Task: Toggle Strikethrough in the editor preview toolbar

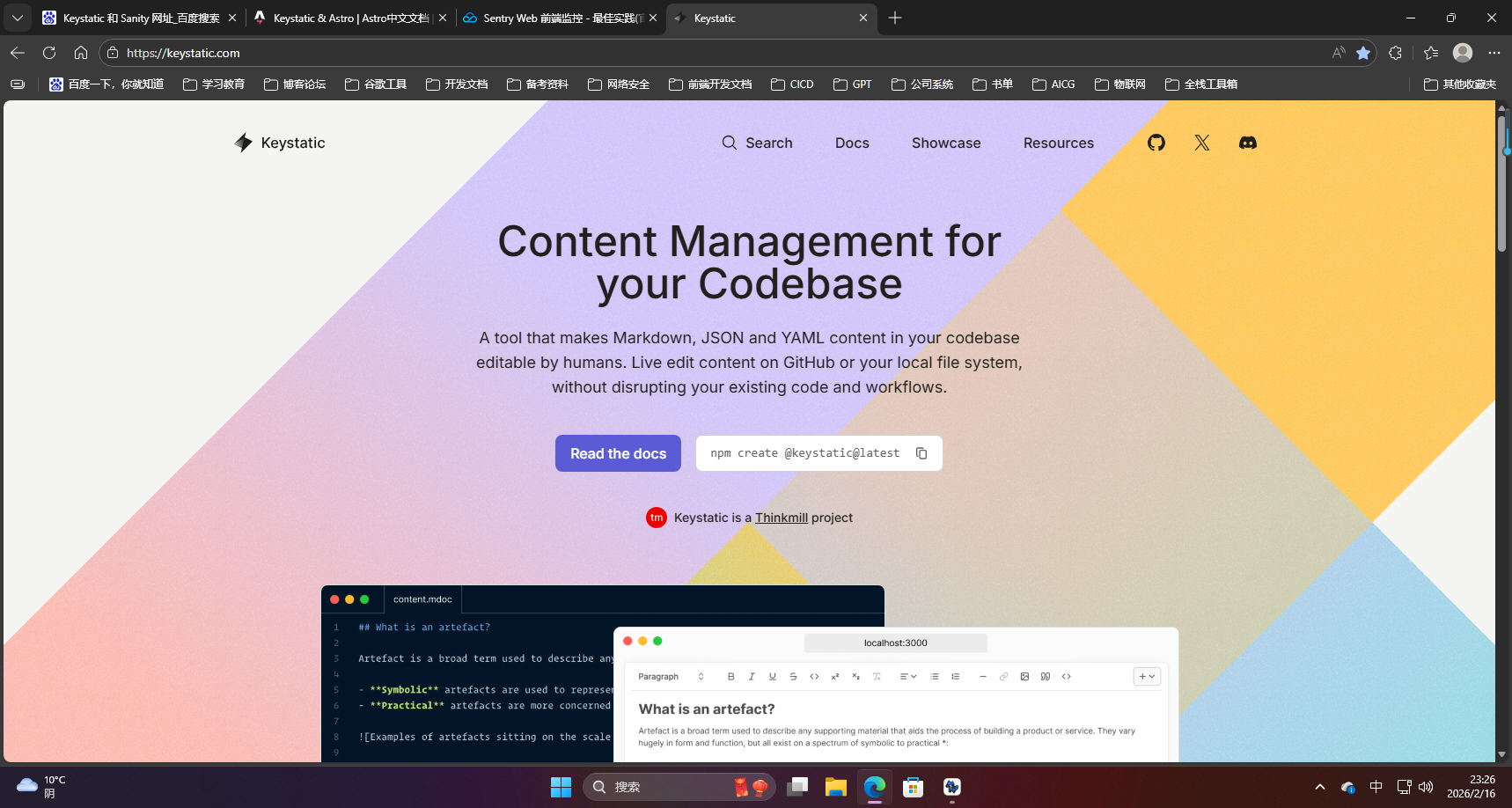Action: (793, 677)
